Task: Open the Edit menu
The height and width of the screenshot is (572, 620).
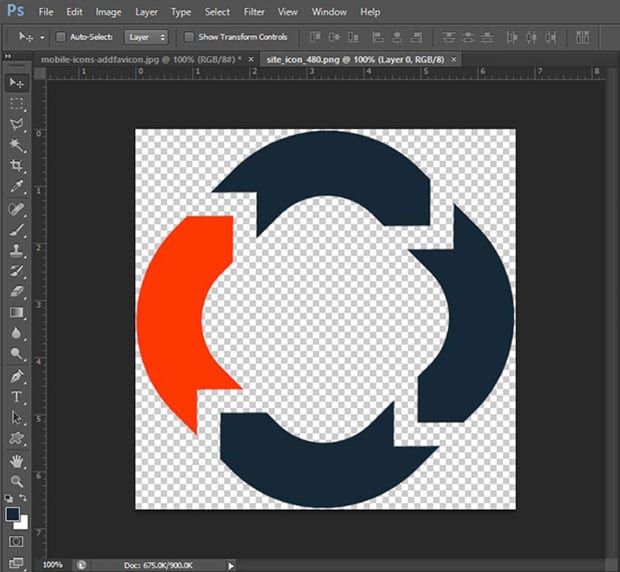Action: click(x=74, y=12)
